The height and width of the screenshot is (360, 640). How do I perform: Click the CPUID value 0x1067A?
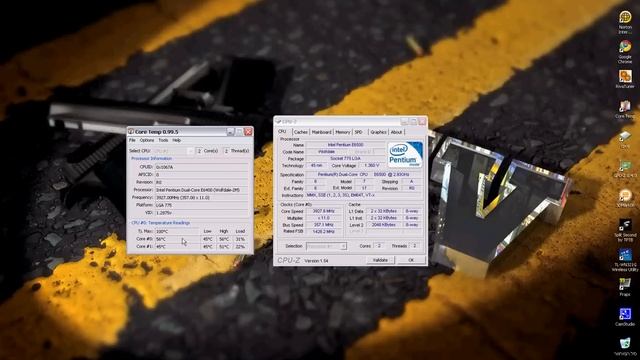[202, 167]
